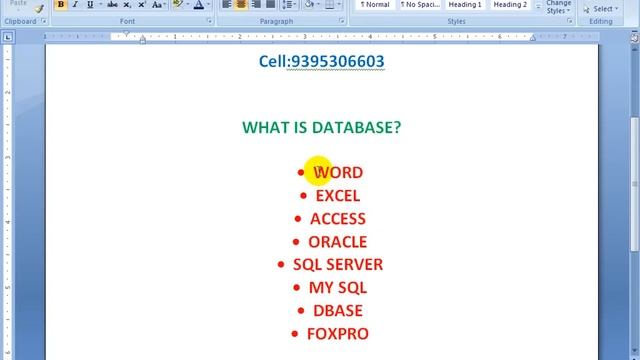The width and height of the screenshot is (640, 360).
Task: Click MY SQL bullet item
Action: click(338, 288)
